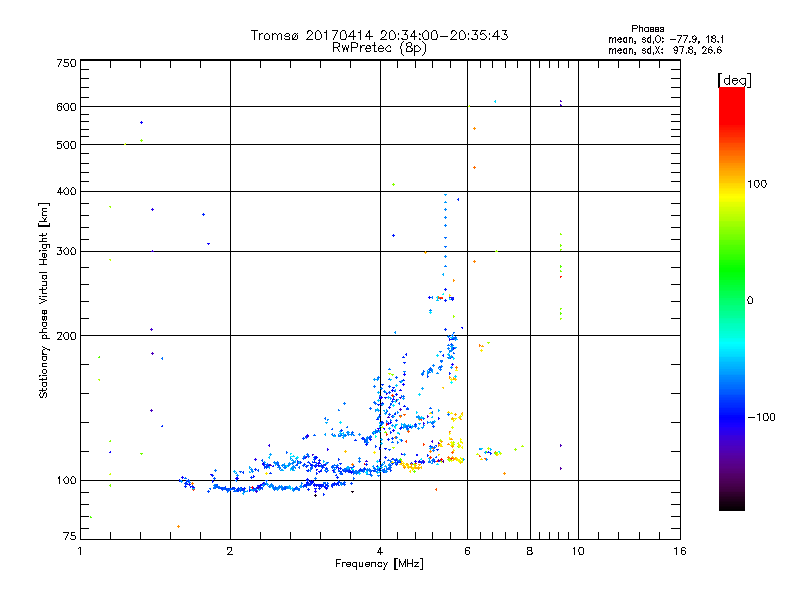Click the x-axis tick label "16"

pos(680,551)
